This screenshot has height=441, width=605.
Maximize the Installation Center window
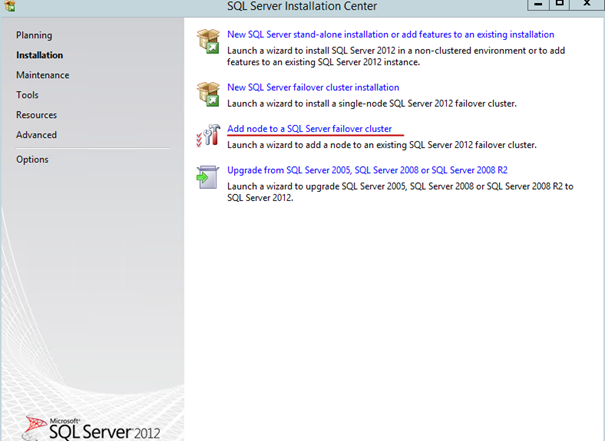(559, 5)
